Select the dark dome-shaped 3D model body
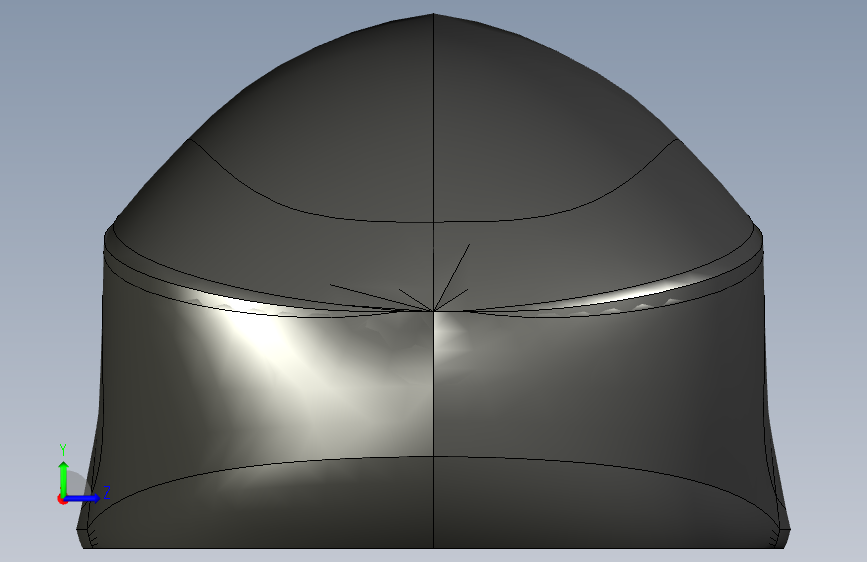The width and height of the screenshot is (867, 562). (434, 281)
